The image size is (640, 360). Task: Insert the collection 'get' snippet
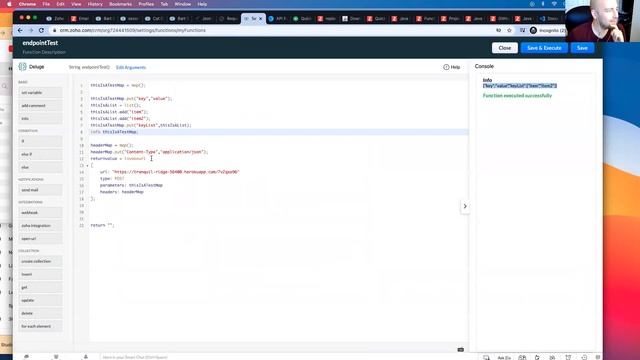(x=40, y=287)
